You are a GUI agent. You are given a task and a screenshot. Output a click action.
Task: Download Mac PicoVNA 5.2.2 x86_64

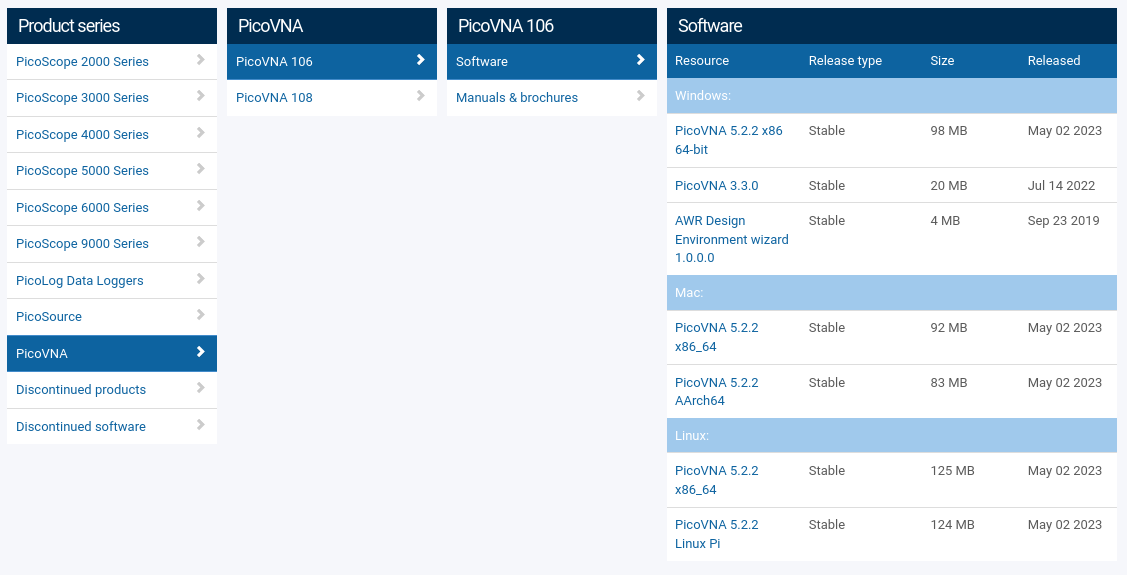point(717,337)
